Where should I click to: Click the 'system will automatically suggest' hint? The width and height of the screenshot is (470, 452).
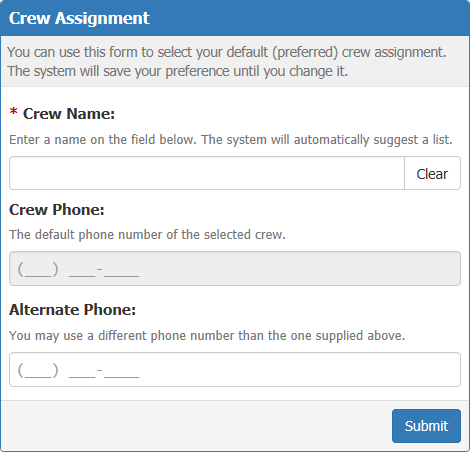tap(231, 140)
